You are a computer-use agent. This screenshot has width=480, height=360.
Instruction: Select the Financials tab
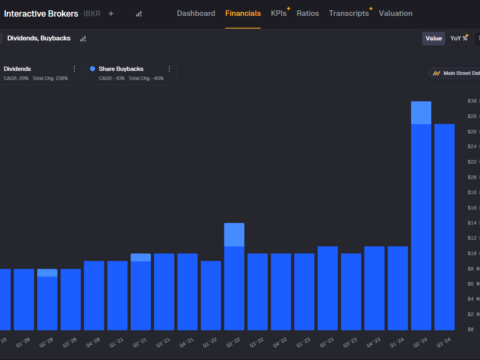(243, 13)
